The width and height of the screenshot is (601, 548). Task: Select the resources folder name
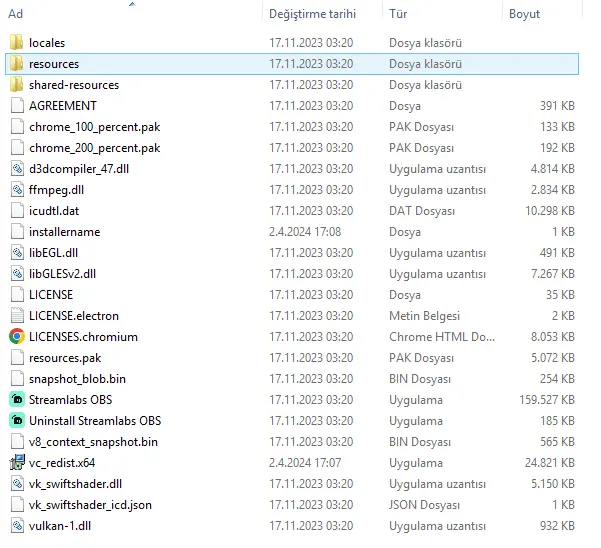[54, 64]
